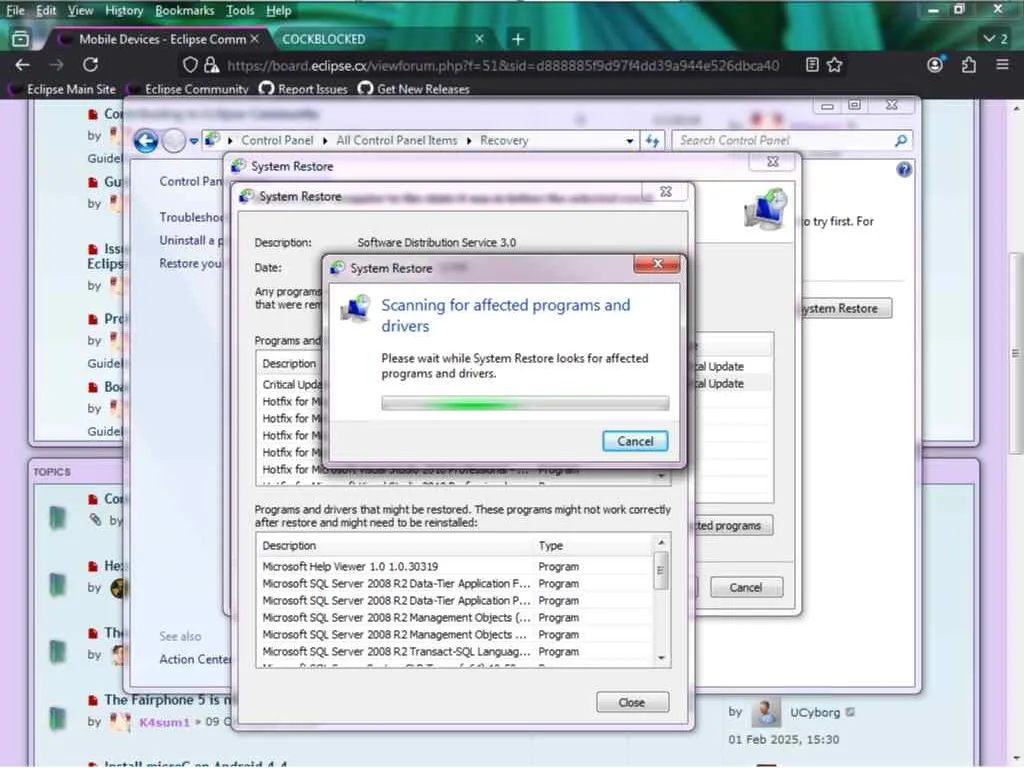The width and height of the screenshot is (1024, 768).
Task: Open the Help menu in browser
Action: pos(279,10)
